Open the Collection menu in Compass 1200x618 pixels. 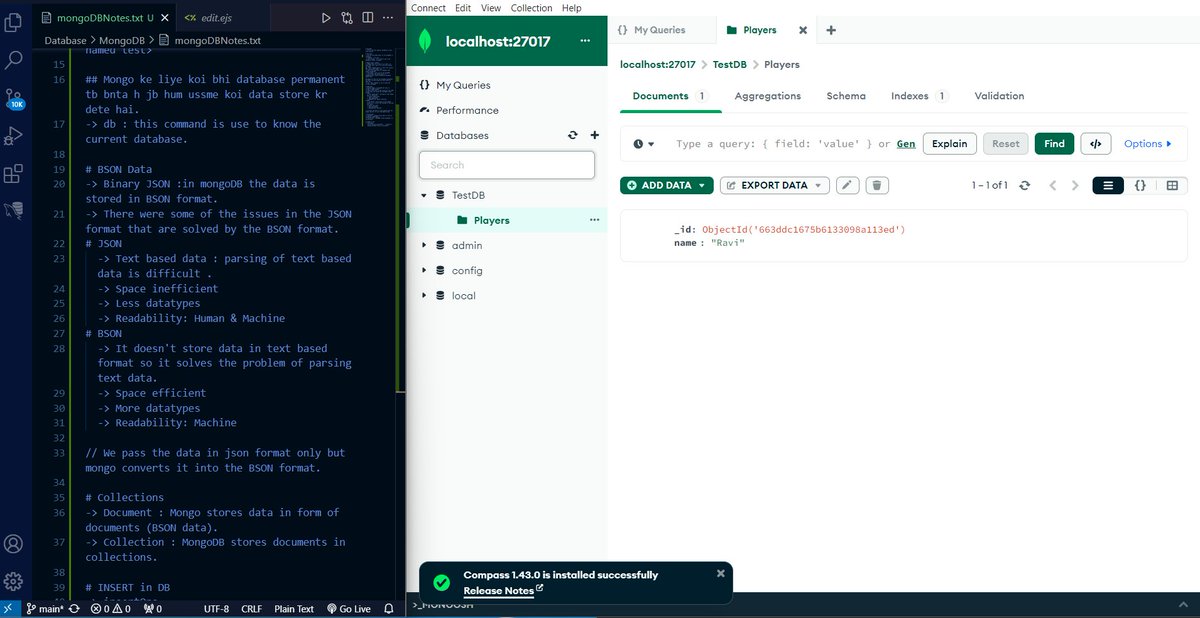click(x=531, y=7)
